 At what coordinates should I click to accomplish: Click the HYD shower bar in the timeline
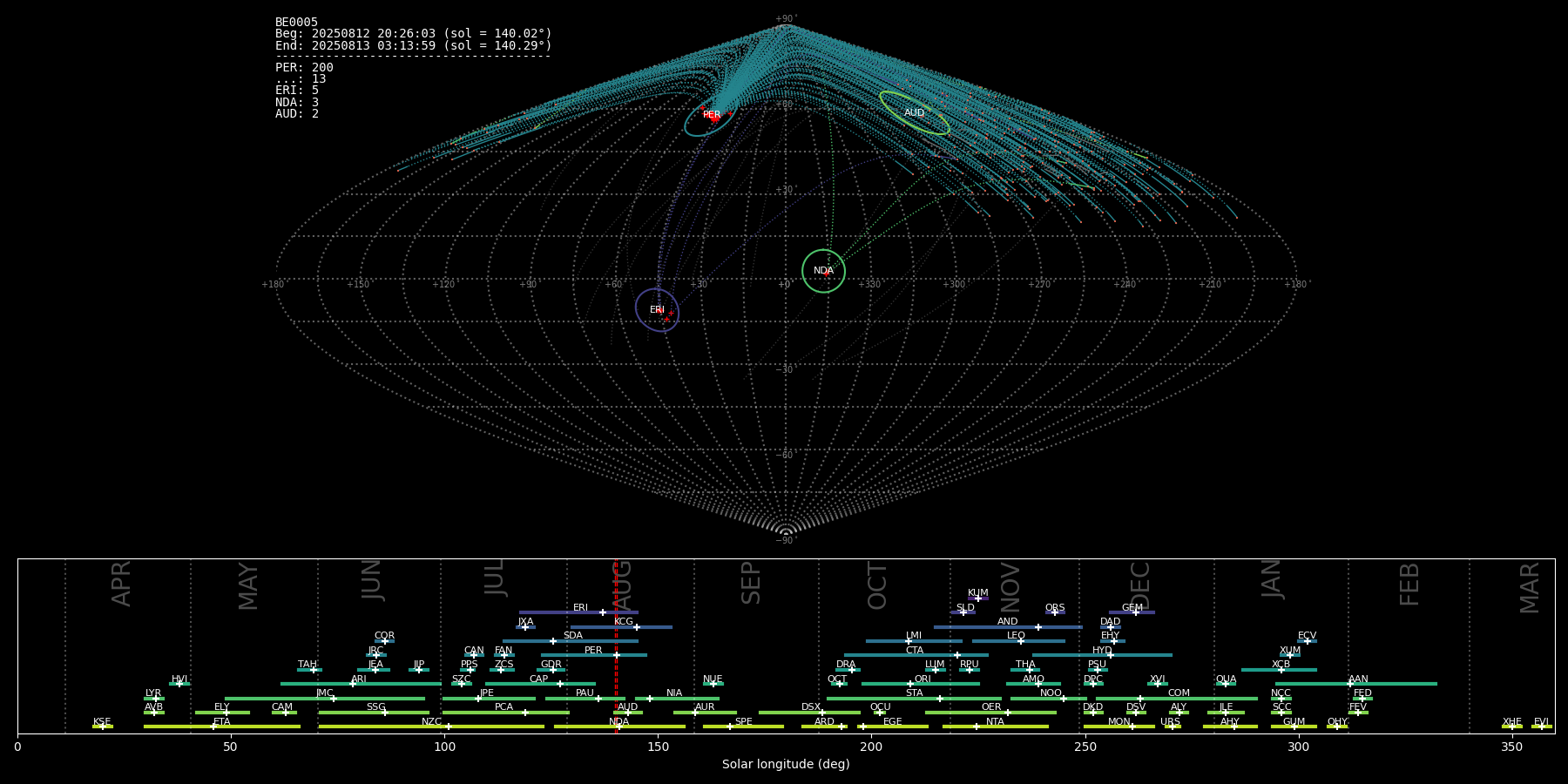[1102, 655]
